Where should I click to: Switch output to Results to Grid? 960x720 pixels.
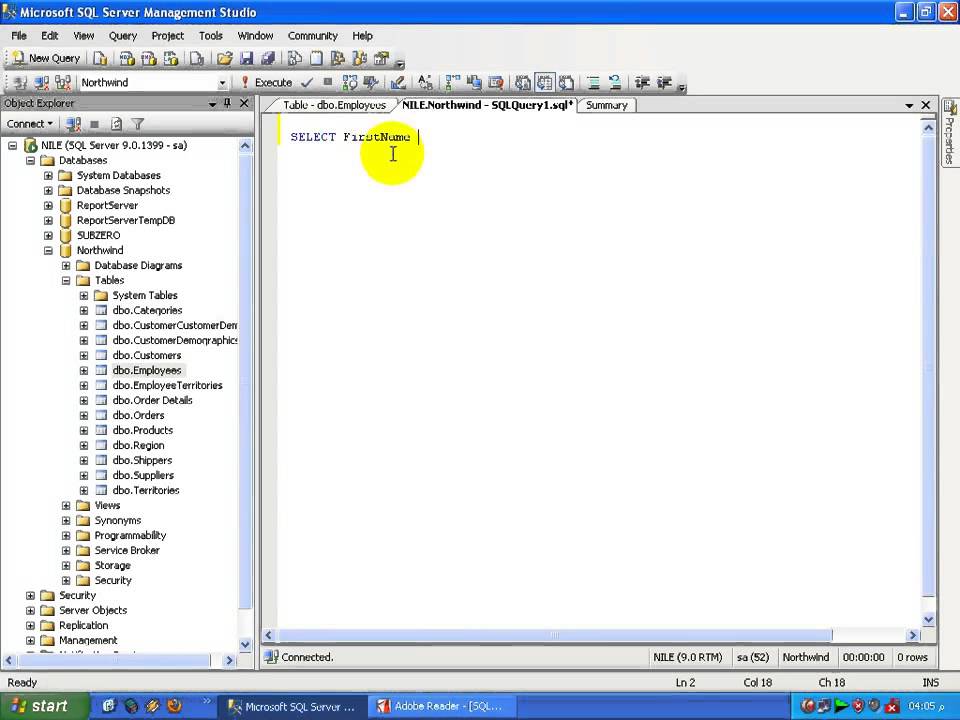(x=544, y=82)
